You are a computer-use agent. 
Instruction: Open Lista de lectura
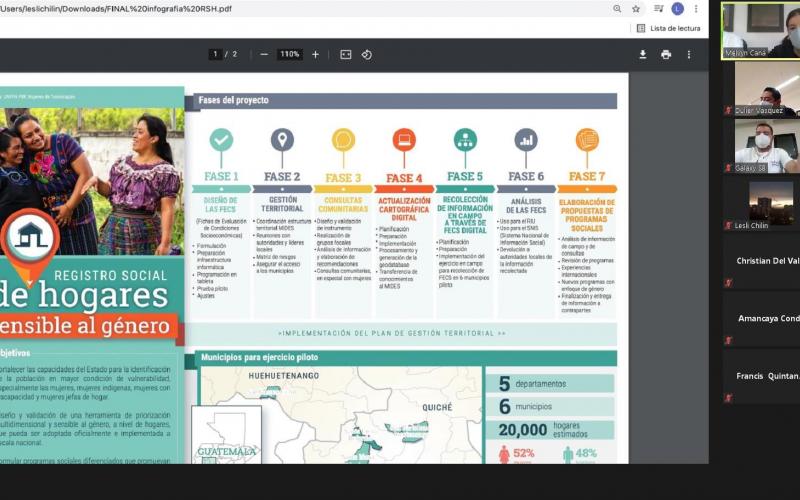[668, 28]
